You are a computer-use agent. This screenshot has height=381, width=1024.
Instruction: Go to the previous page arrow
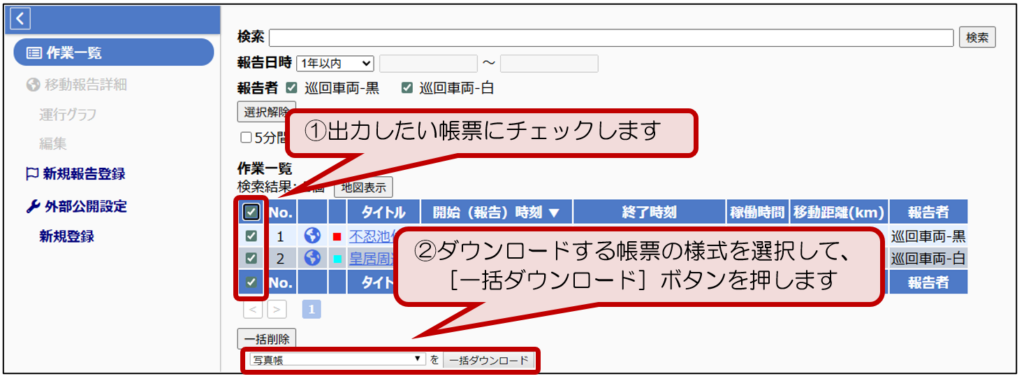point(253,309)
